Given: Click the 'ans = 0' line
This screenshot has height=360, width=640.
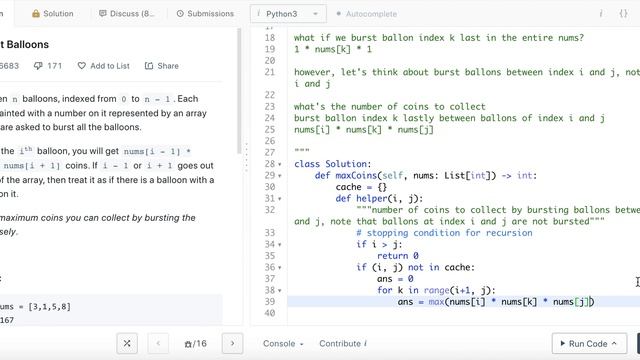Looking at the screenshot, I should [x=395, y=279].
